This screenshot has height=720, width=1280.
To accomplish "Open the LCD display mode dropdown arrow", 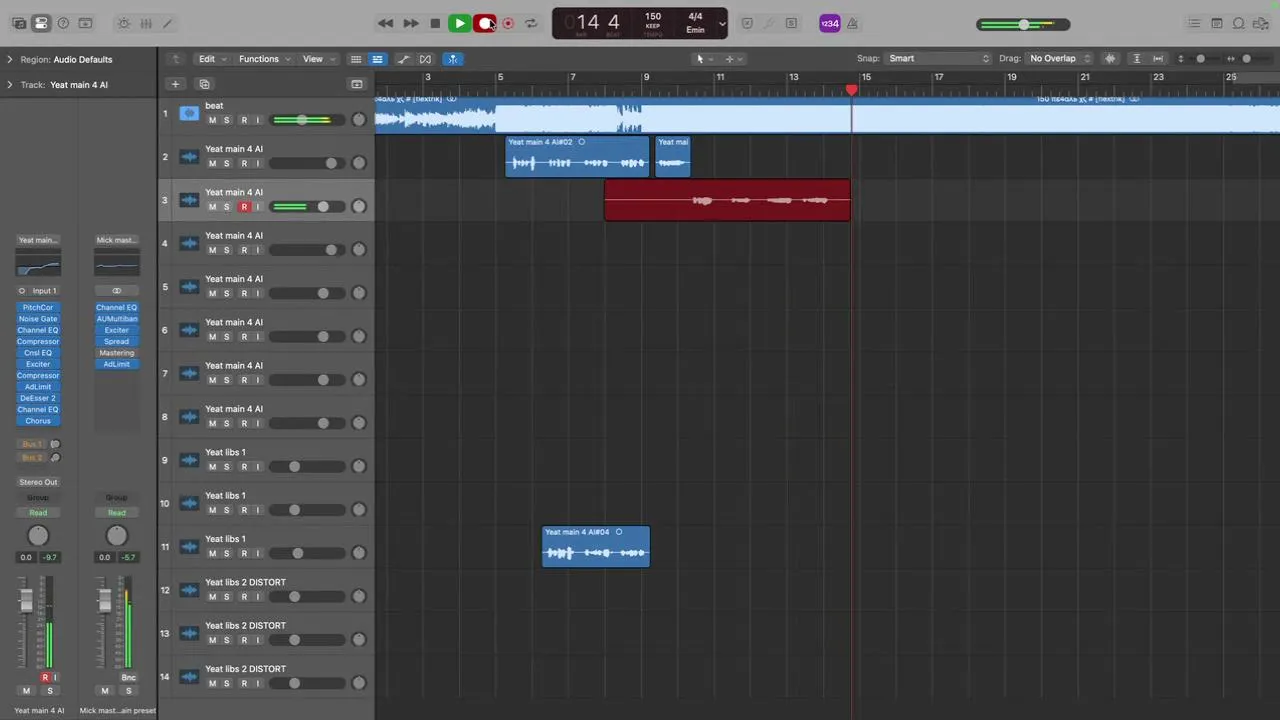I will 722,23.
